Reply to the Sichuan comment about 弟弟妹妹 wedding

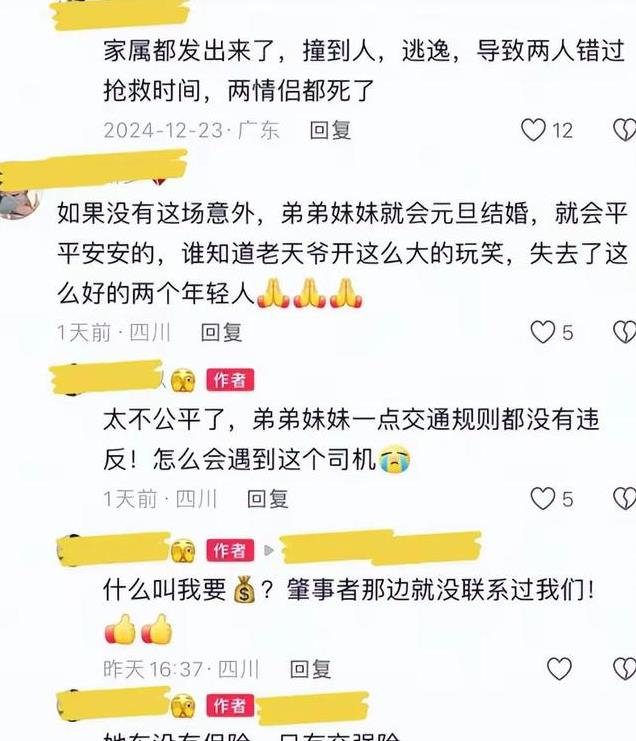pos(221,333)
